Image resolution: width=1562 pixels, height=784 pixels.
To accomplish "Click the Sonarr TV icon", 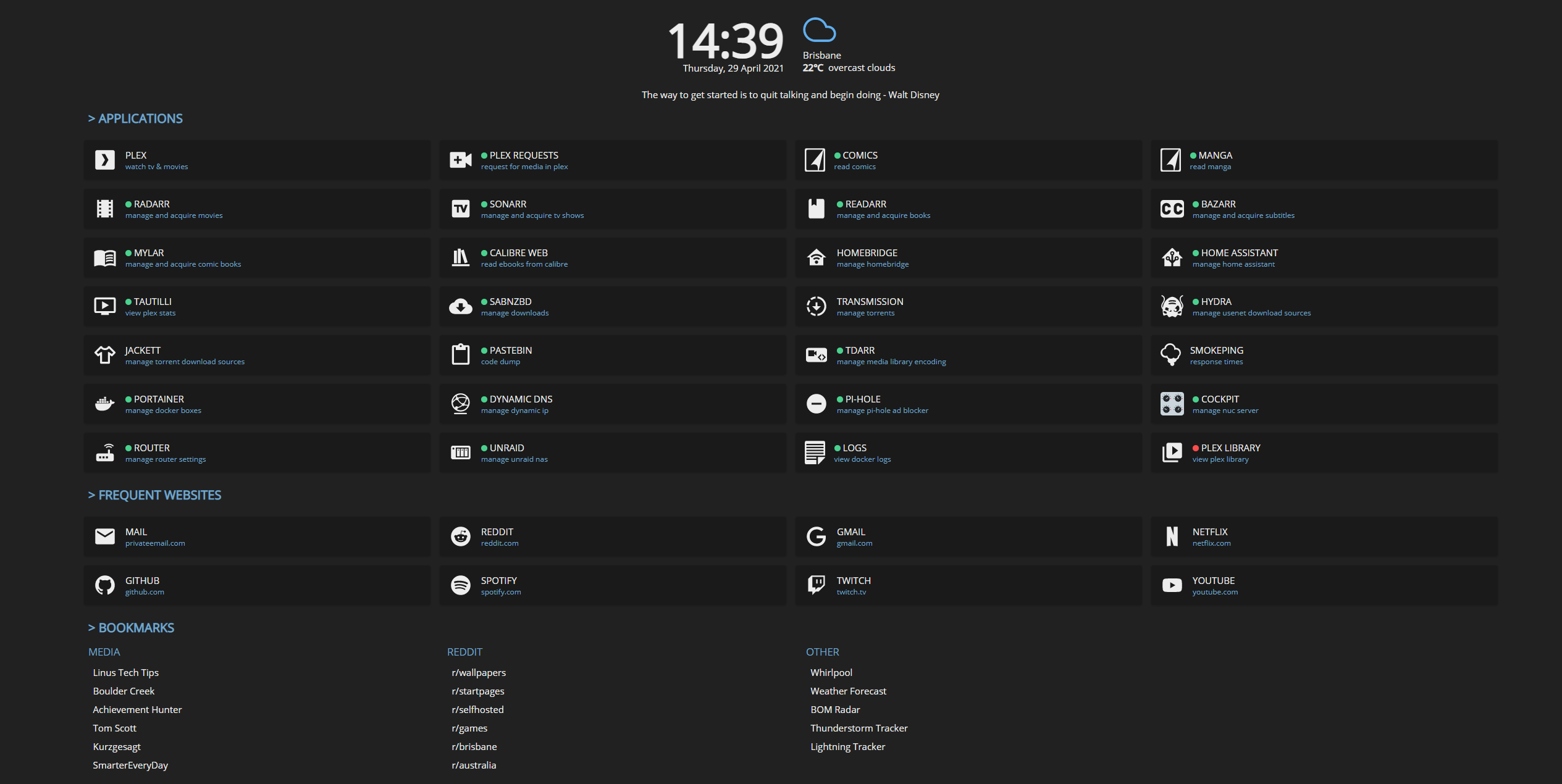I will 460,209.
